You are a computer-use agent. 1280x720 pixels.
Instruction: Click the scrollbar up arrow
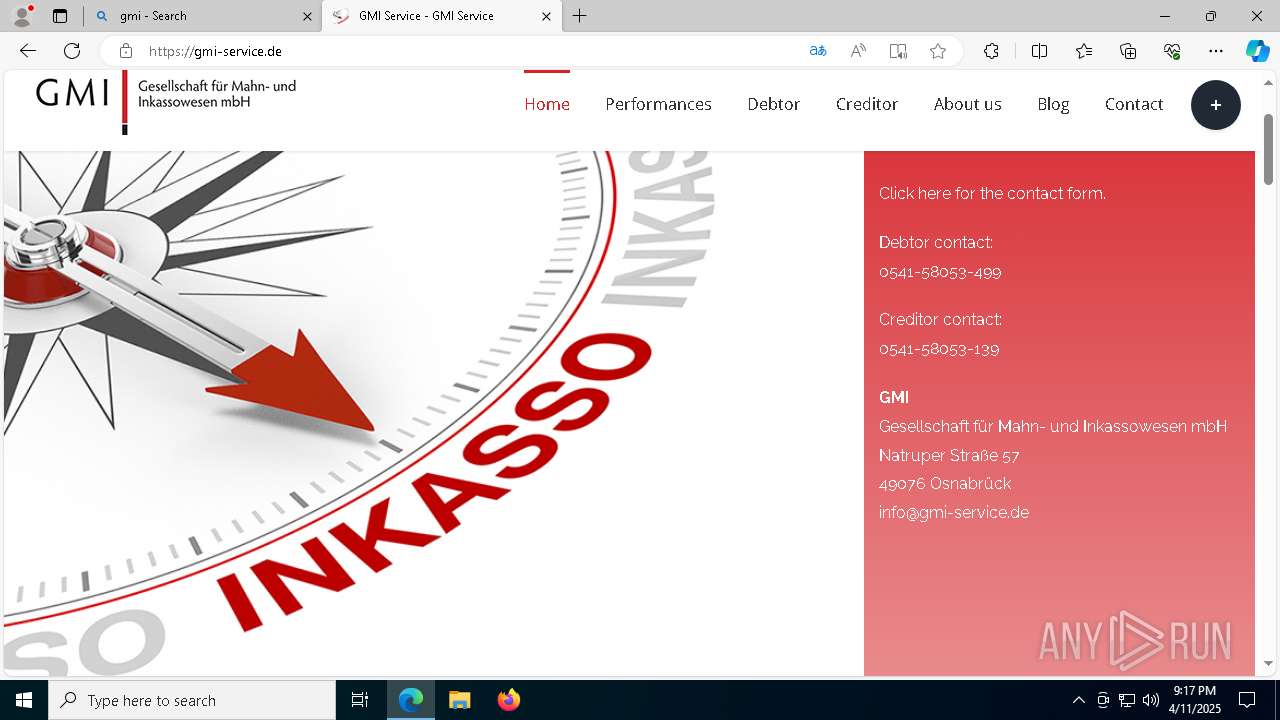[1269, 82]
